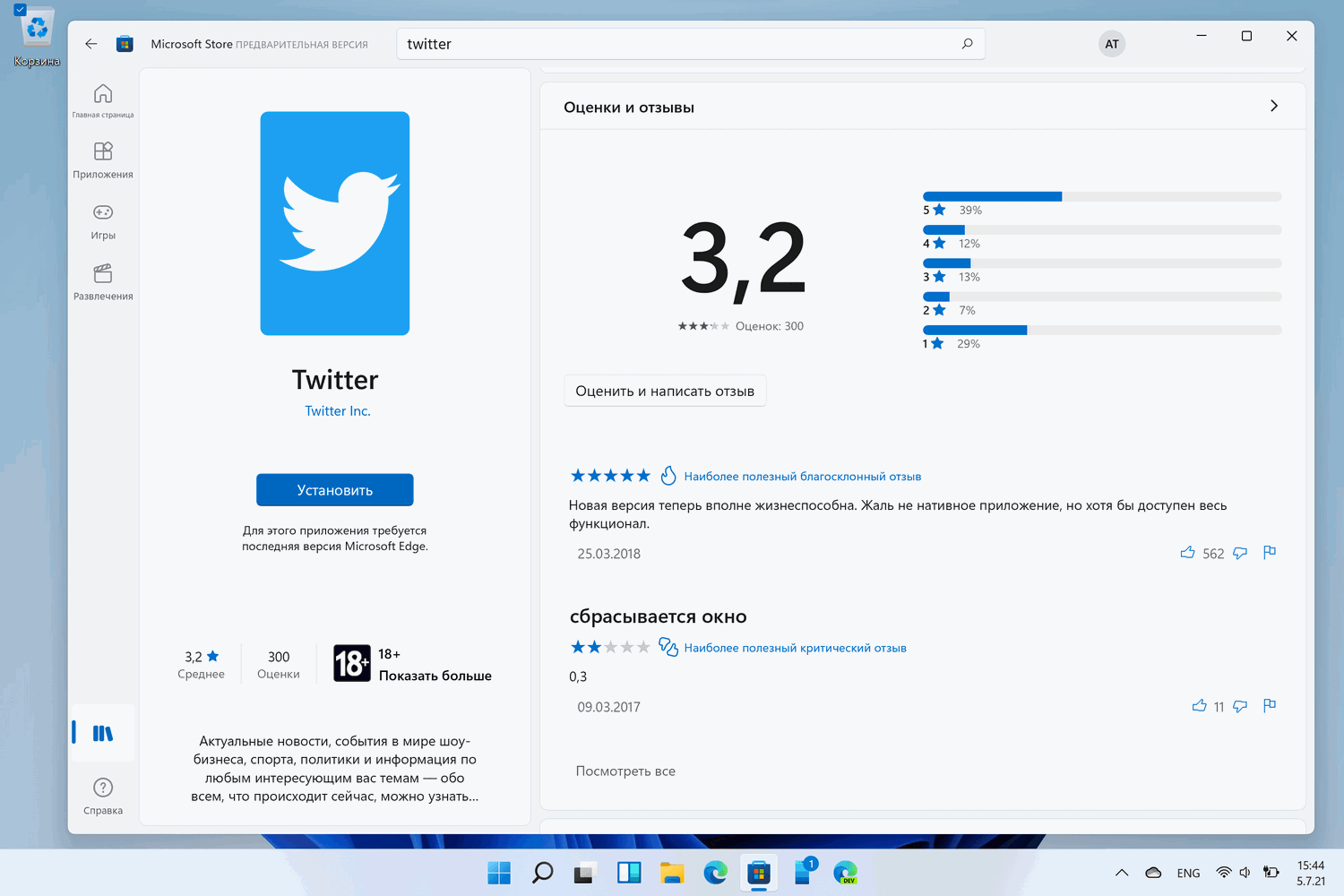Open the Windows Start menu

pos(499,873)
